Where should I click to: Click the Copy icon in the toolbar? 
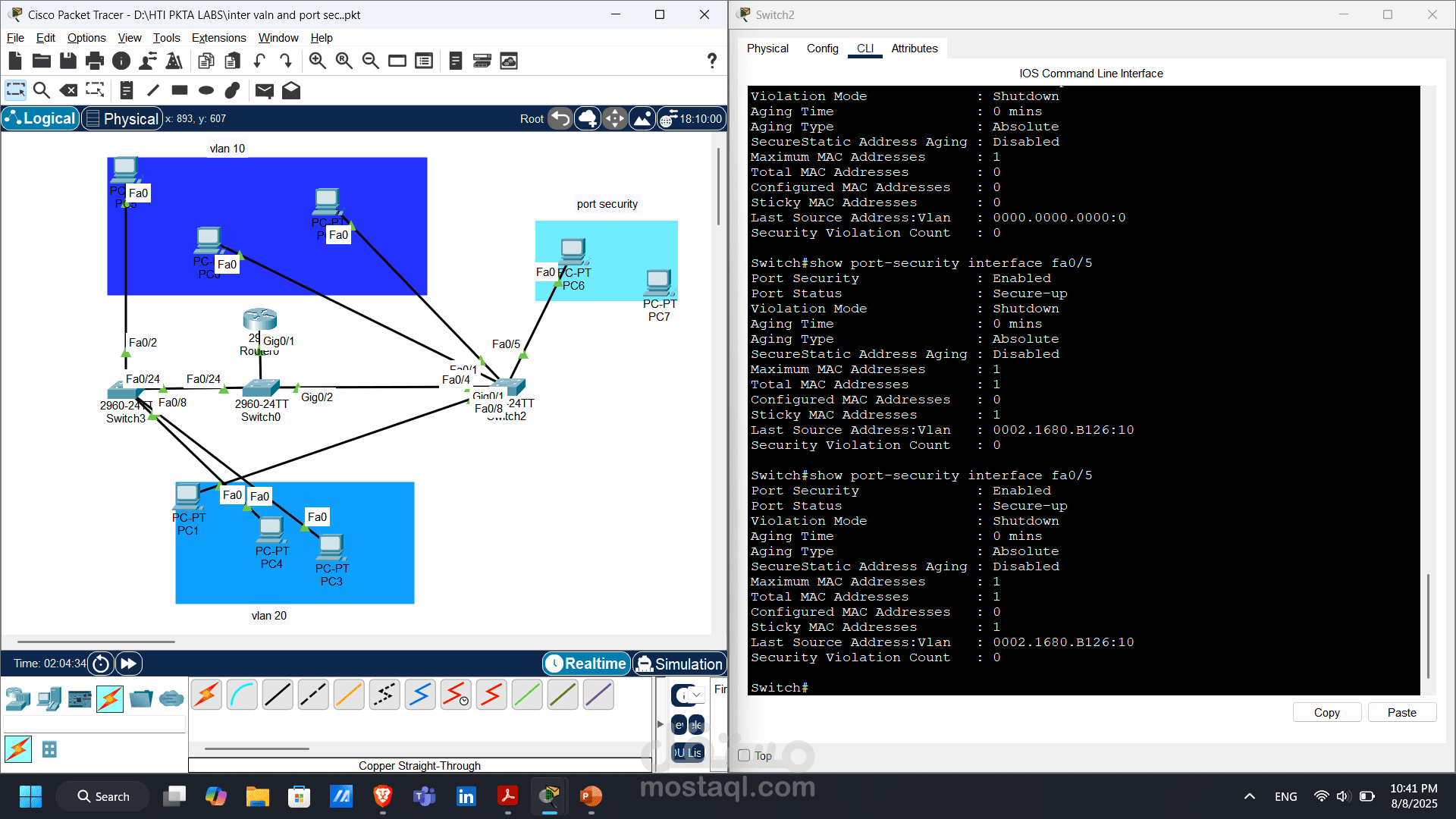[206, 61]
